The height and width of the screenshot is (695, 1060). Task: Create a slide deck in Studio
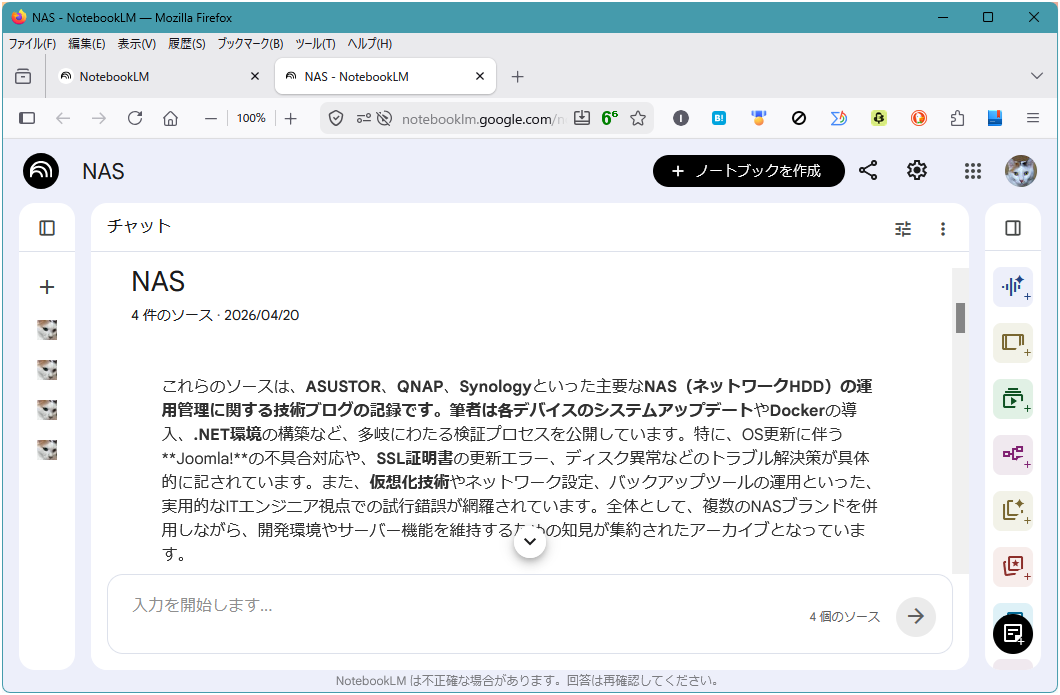pos(1013,343)
